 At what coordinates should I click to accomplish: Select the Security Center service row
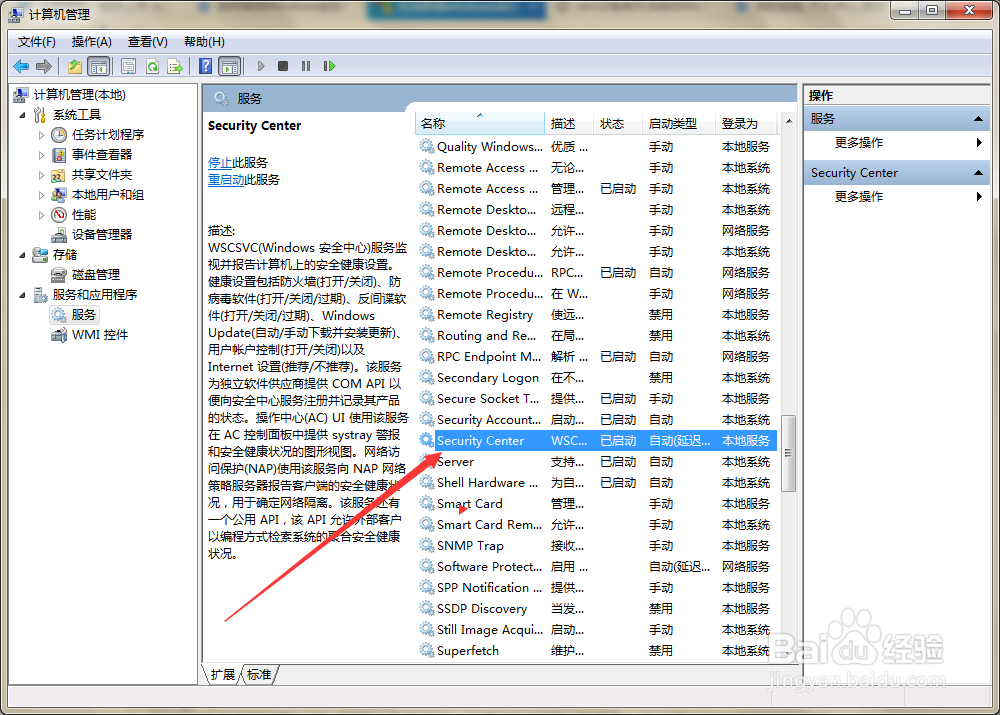click(597, 441)
